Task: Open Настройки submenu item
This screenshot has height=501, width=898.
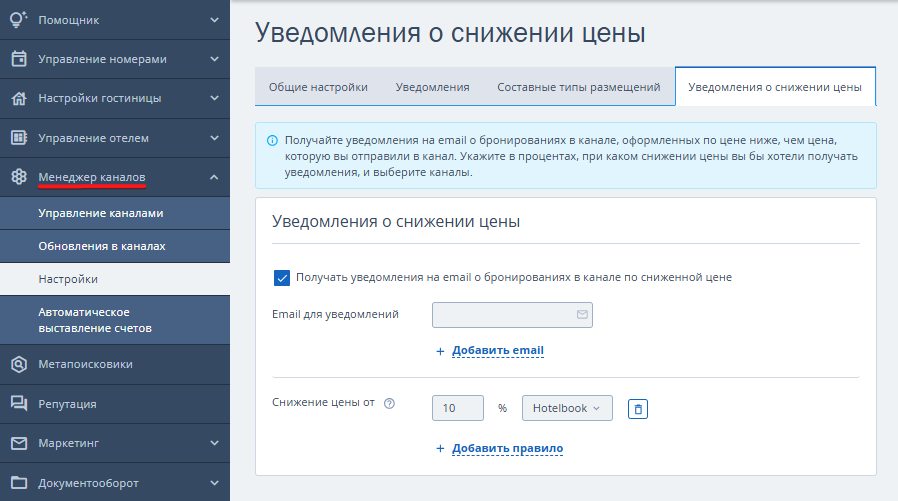Action: [x=115, y=279]
